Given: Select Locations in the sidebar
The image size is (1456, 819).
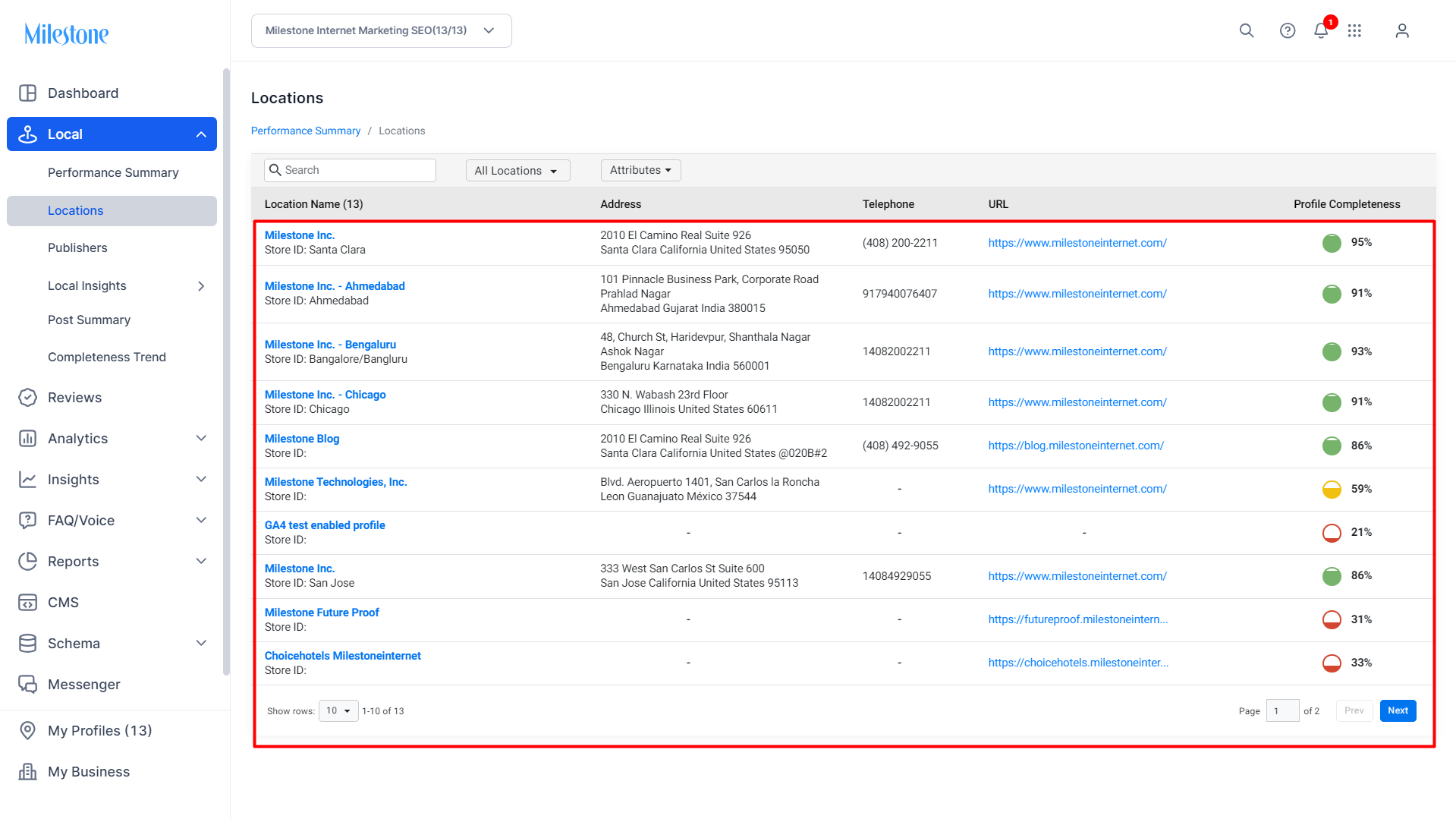Looking at the screenshot, I should click(112, 211).
